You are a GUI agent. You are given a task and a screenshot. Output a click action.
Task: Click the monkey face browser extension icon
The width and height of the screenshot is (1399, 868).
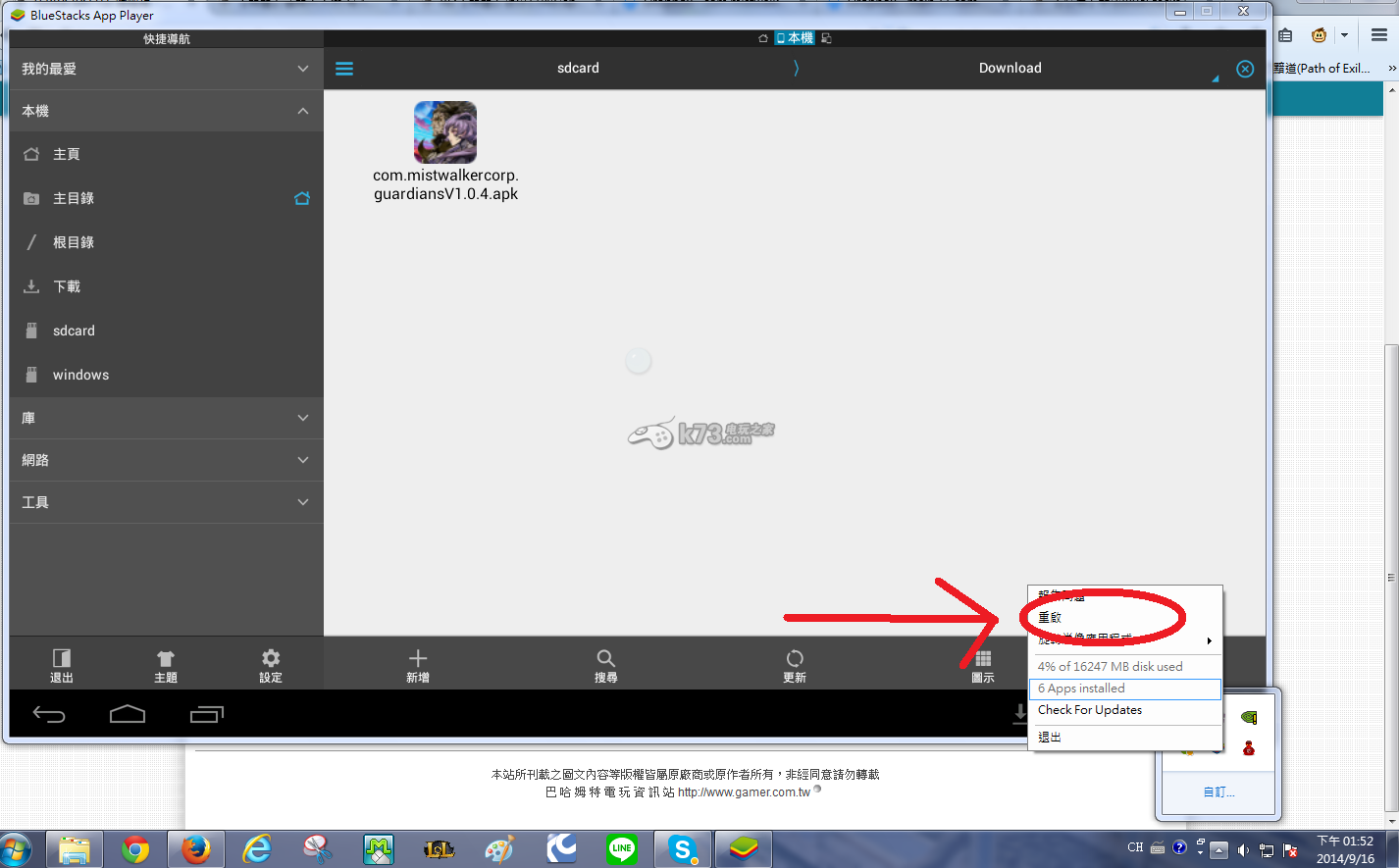click(1320, 35)
